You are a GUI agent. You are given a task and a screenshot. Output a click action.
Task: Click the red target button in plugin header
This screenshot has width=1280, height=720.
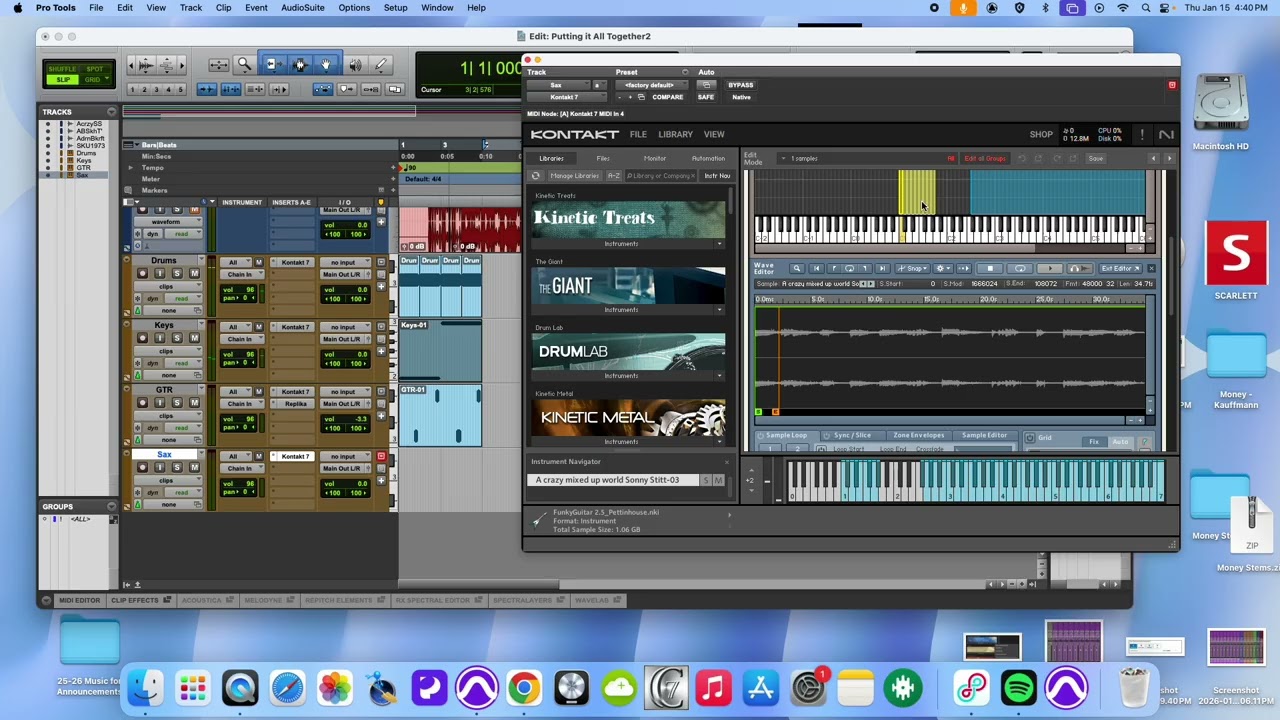click(1172, 85)
